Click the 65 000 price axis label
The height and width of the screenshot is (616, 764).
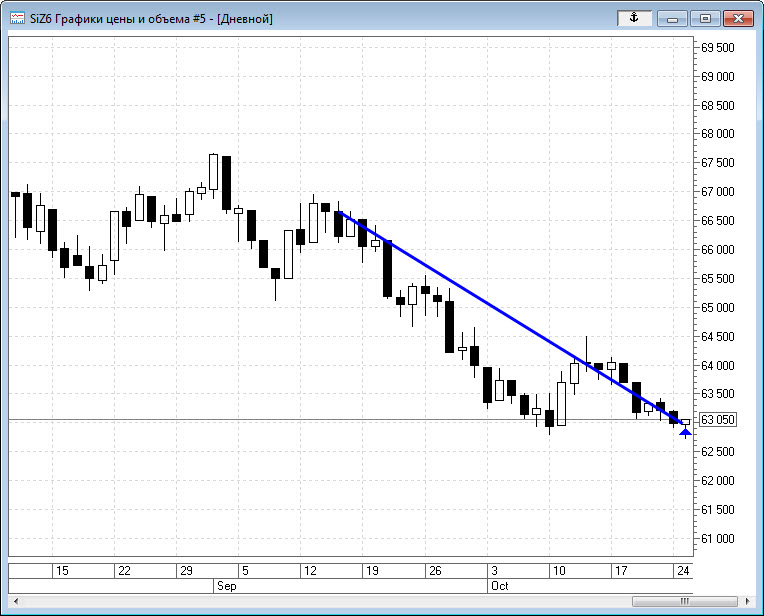click(x=717, y=308)
